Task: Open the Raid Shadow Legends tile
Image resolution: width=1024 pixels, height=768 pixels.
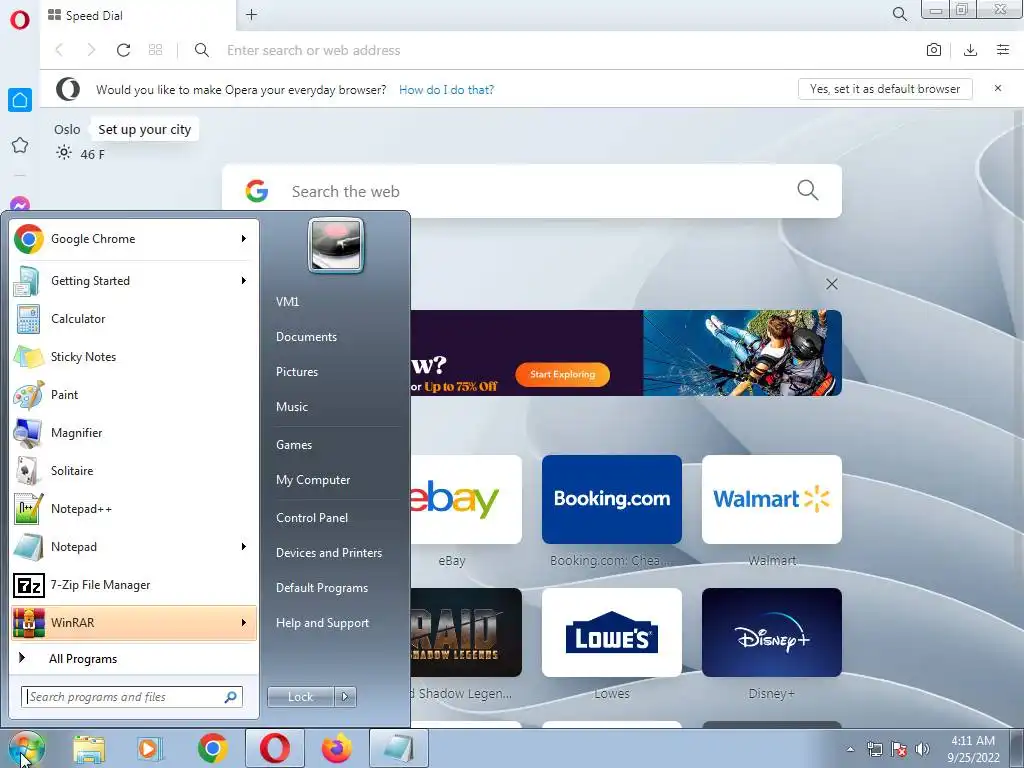Action: [x=466, y=632]
